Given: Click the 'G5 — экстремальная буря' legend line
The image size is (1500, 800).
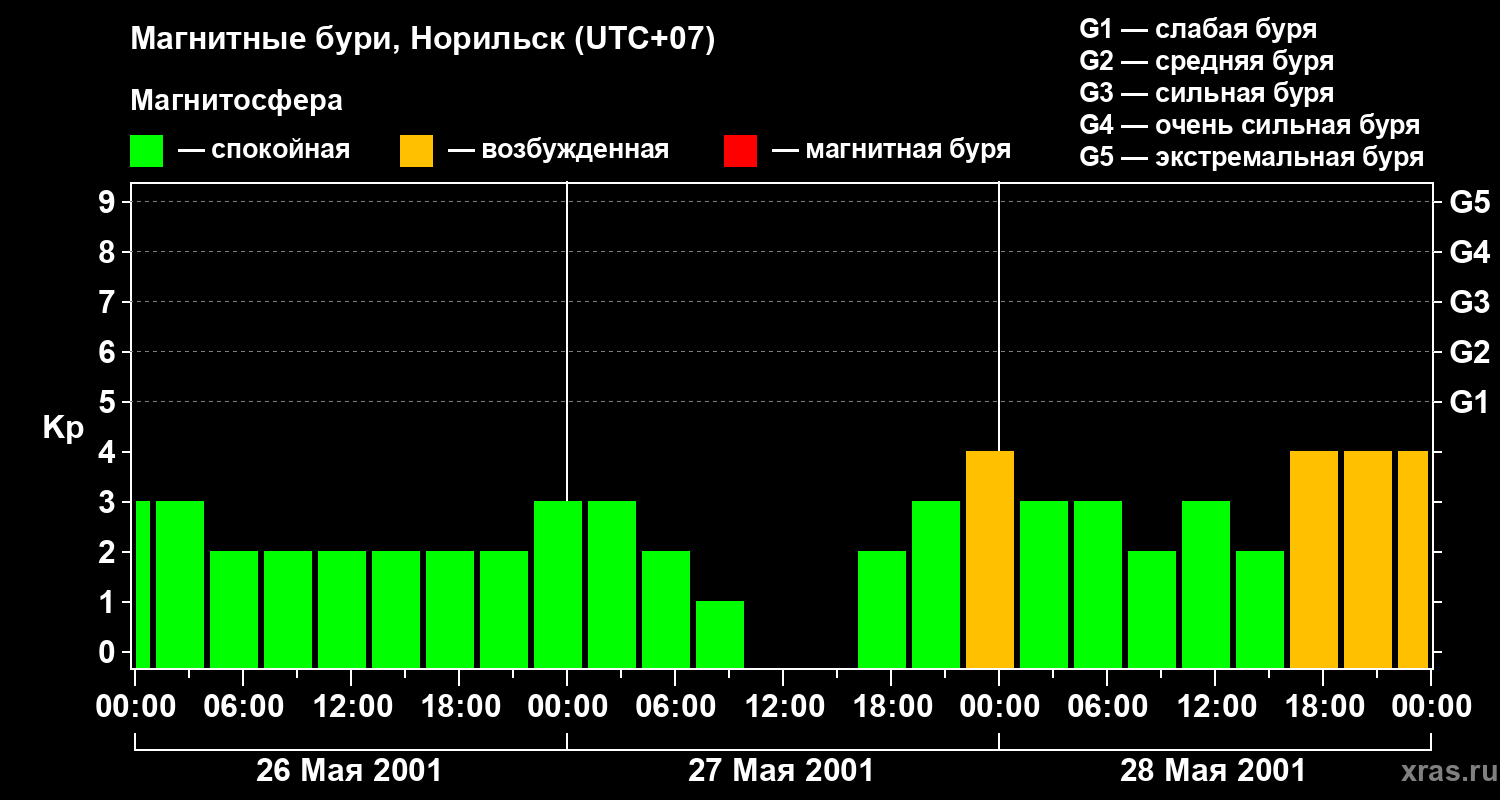Looking at the screenshot, I should pyautogui.click(x=1251, y=157).
